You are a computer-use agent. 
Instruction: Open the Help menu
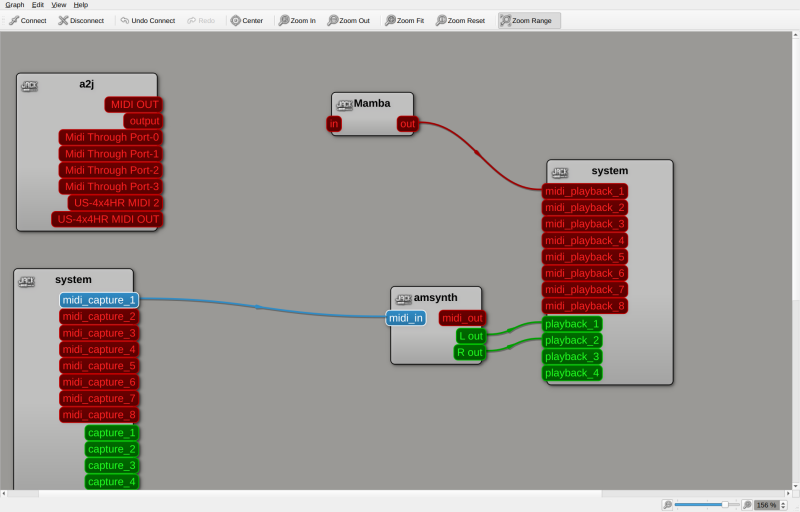click(x=81, y=5)
